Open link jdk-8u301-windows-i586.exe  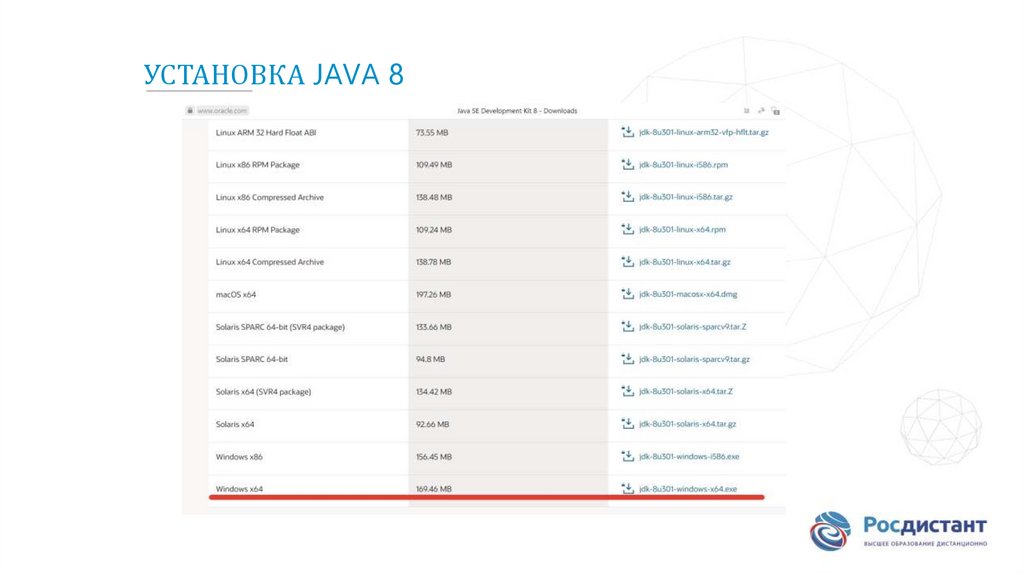(689, 456)
